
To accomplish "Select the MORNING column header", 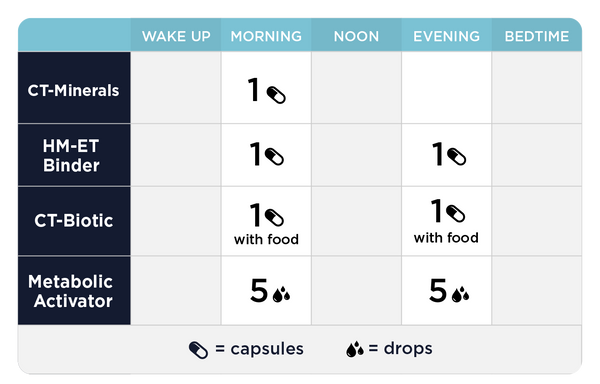I will coord(266,36).
